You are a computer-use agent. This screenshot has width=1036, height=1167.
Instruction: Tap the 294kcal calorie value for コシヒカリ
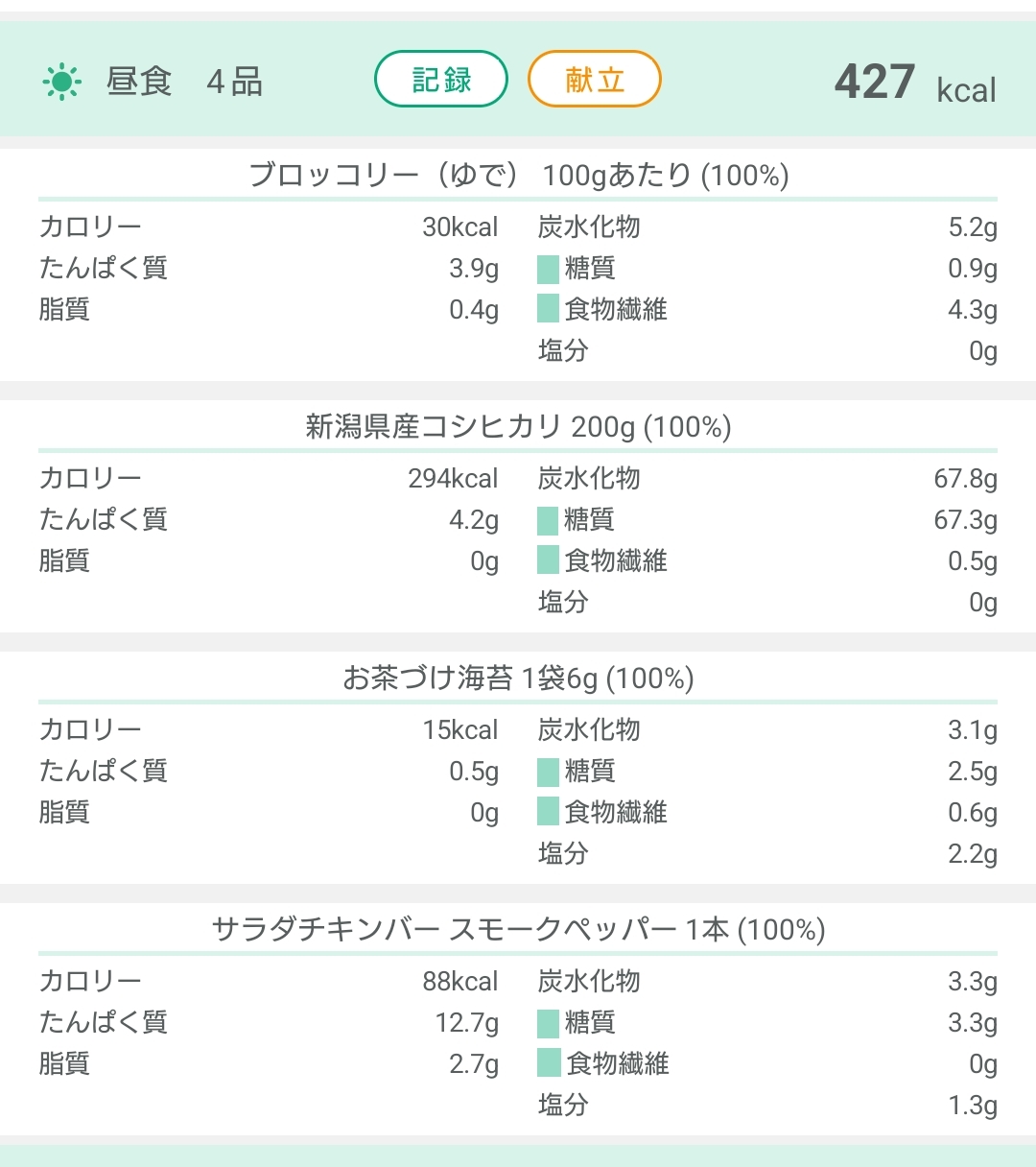(453, 479)
